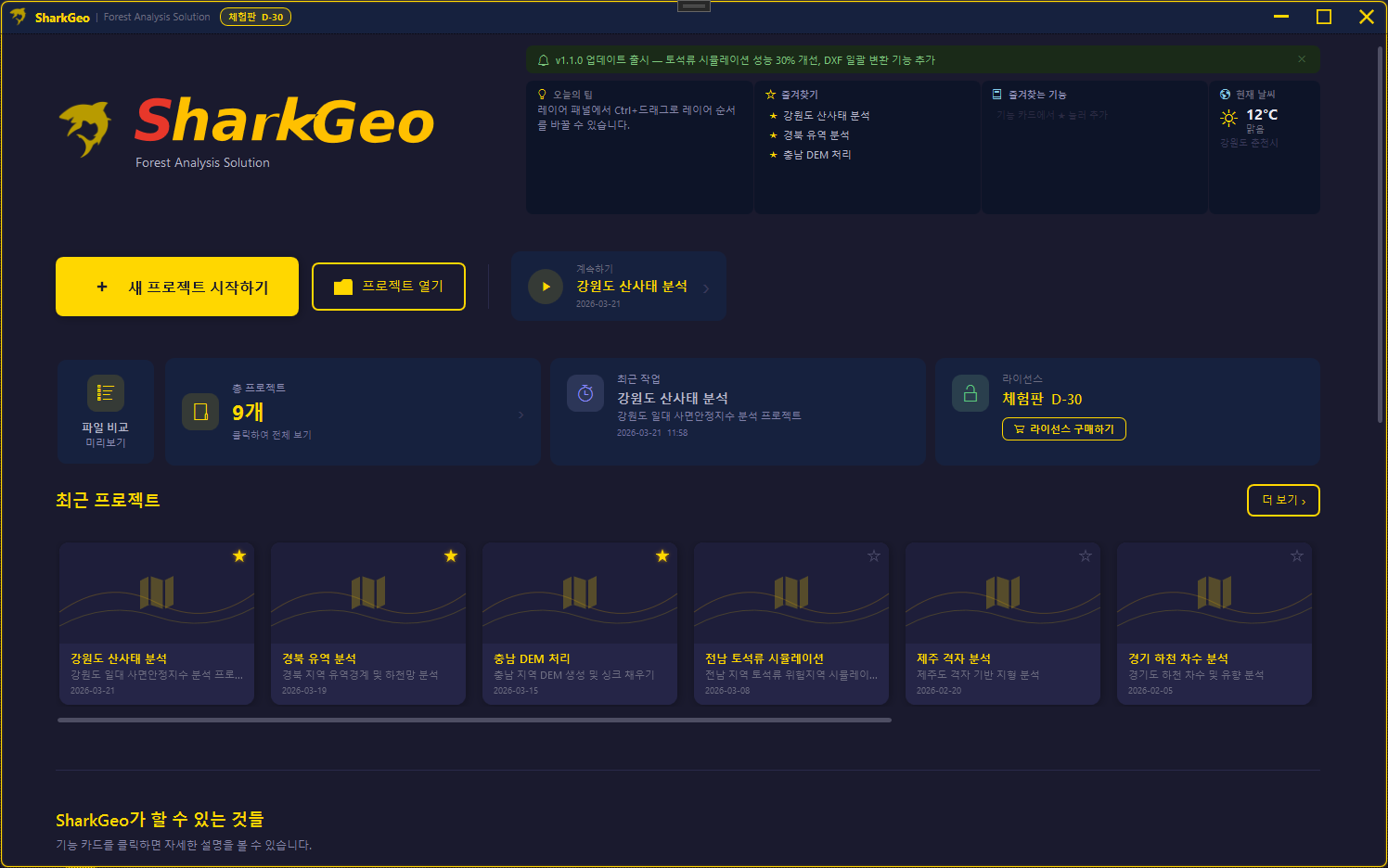
Task: Click map icon on 전남 토석류 시뮬레이션 card
Action: [x=791, y=593]
